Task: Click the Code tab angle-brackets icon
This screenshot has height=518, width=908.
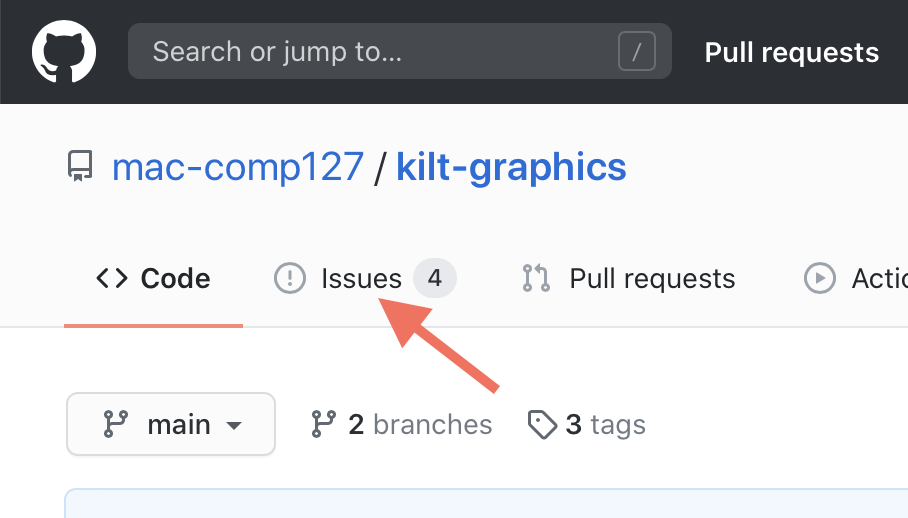Action: (x=112, y=278)
